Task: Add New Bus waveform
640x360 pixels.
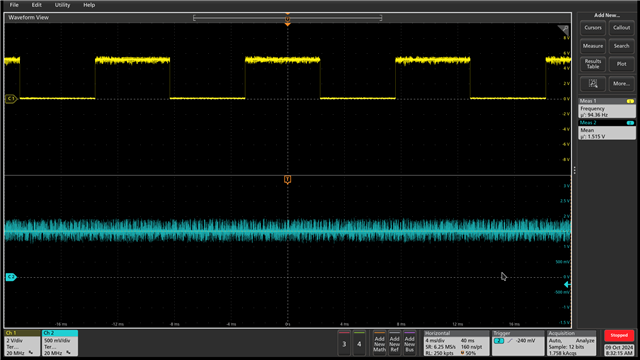Action: click(409, 343)
